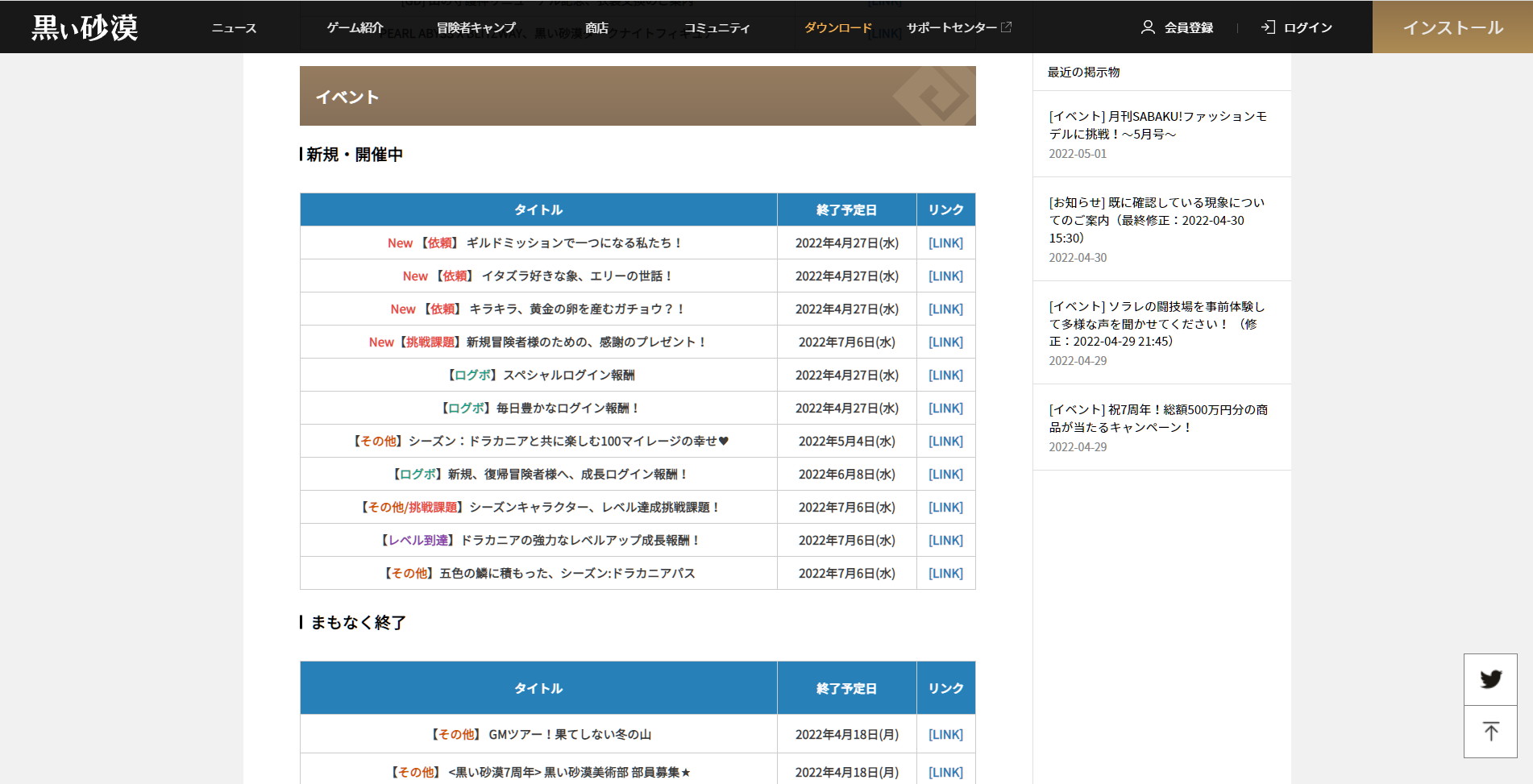Click 【その他/挑戦課題】シーズンキャラクター title
The width and height of the screenshot is (1533, 784).
pyautogui.click(x=538, y=507)
